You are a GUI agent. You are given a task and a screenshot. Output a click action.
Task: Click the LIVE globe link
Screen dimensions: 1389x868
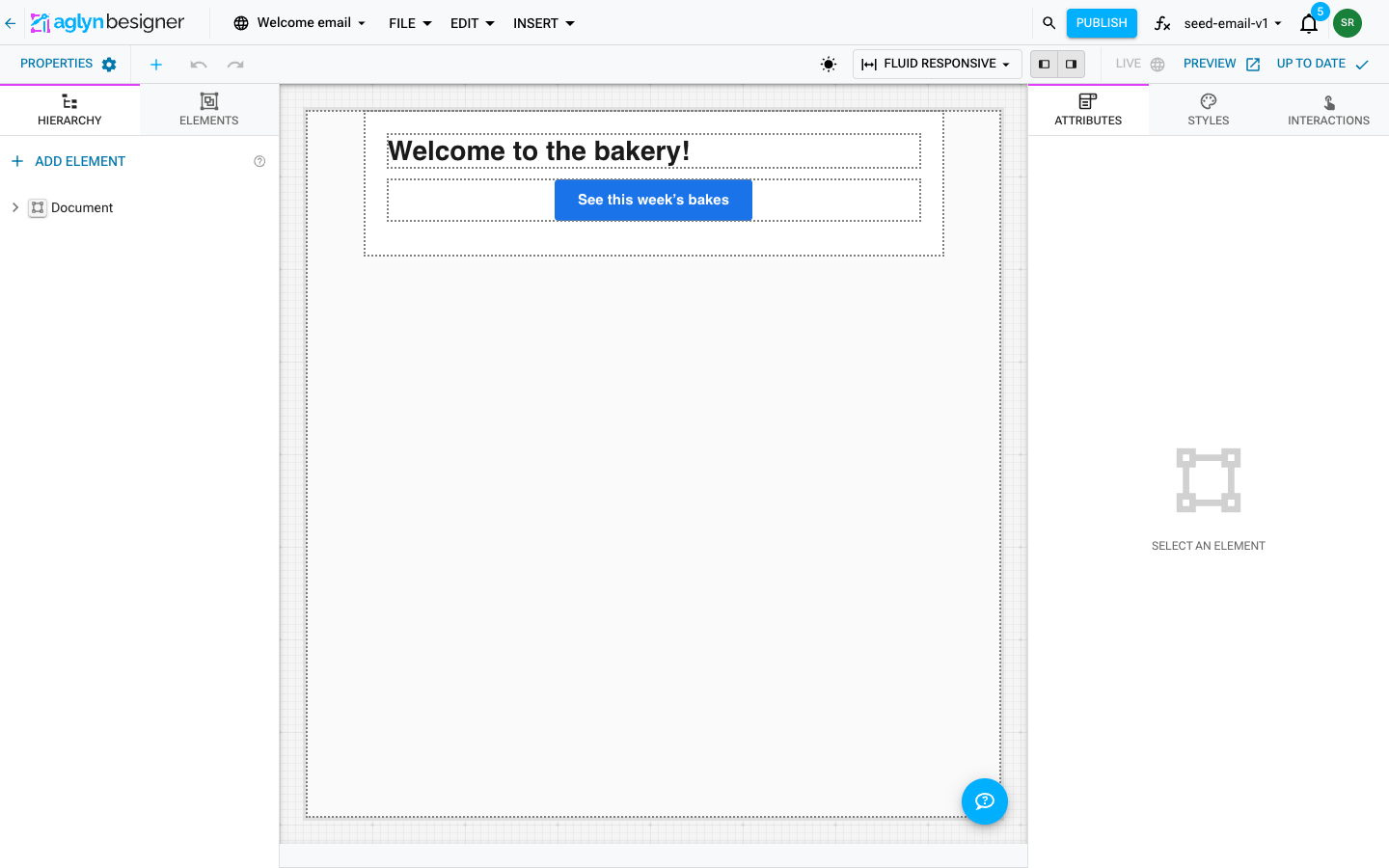coord(1140,64)
